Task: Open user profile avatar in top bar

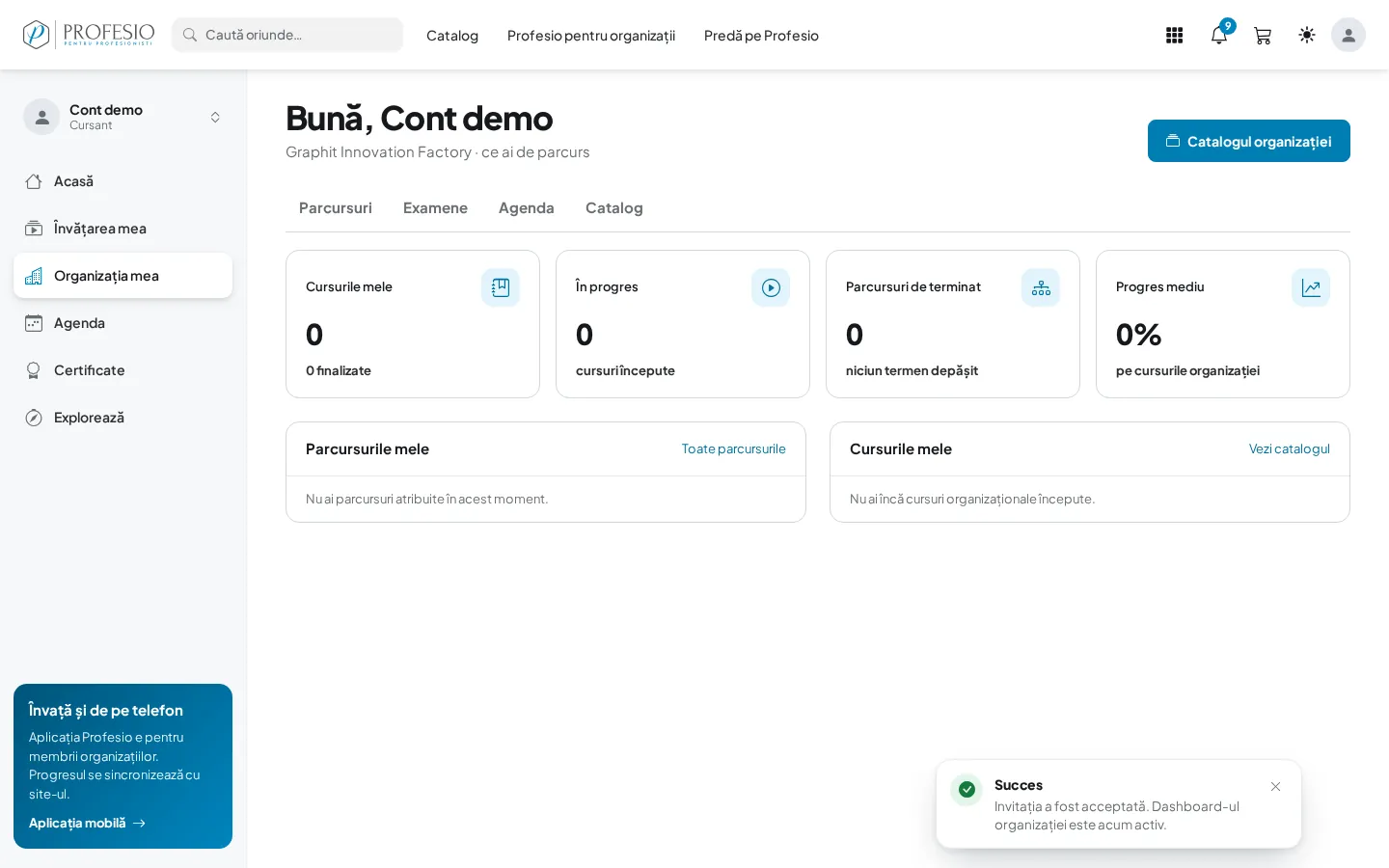Action: [1348, 35]
